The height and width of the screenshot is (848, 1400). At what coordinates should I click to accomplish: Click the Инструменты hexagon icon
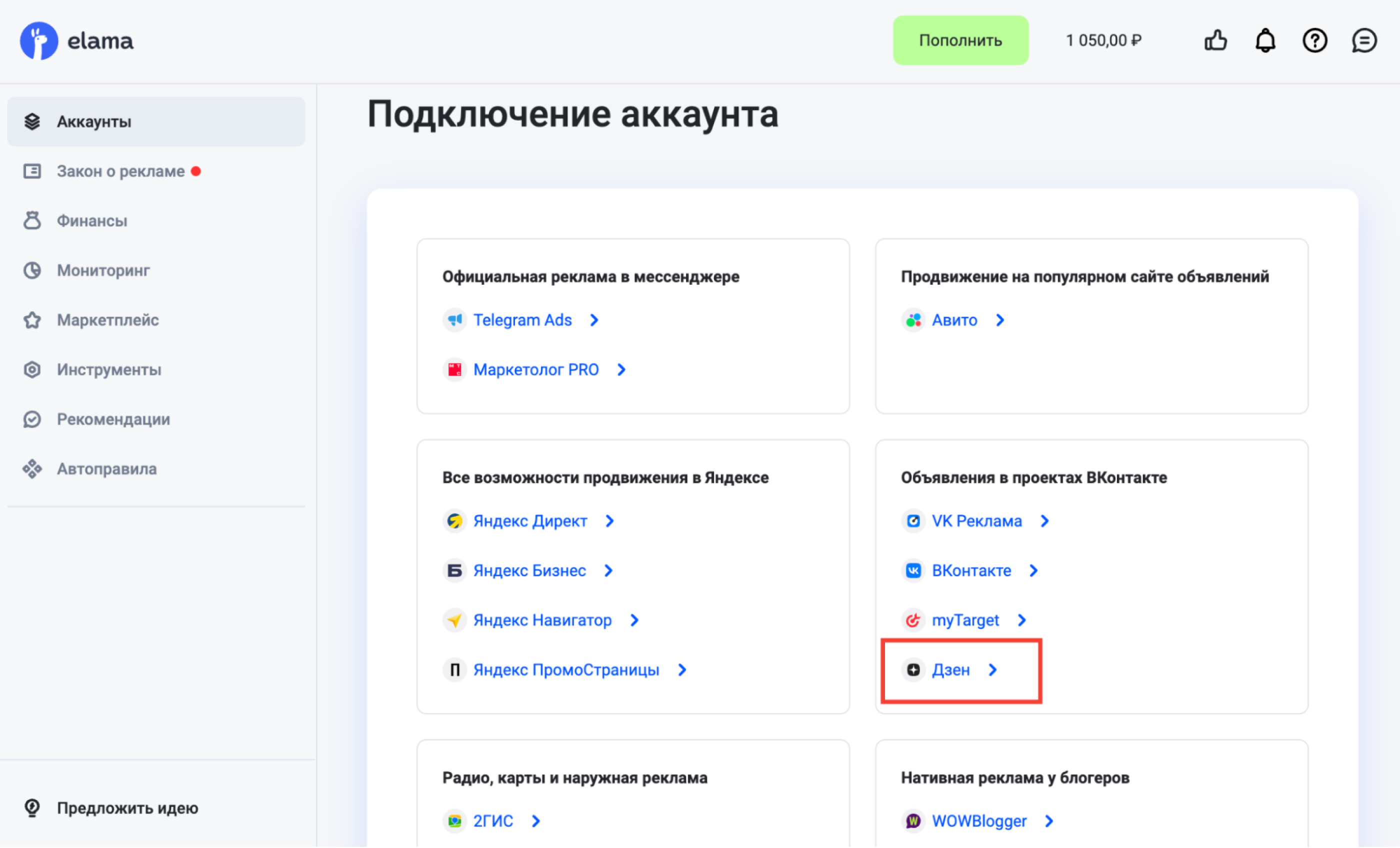pyautogui.click(x=32, y=369)
